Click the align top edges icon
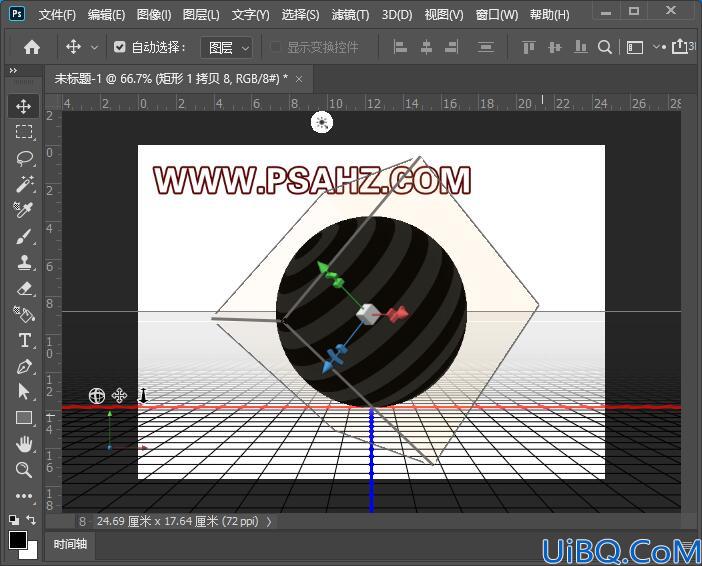Image resolution: width=702 pixels, height=566 pixels. pyautogui.click(x=528, y=47)
